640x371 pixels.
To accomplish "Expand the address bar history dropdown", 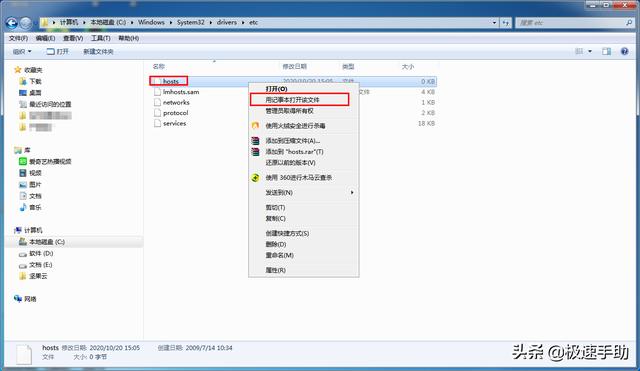I will 494,23.
